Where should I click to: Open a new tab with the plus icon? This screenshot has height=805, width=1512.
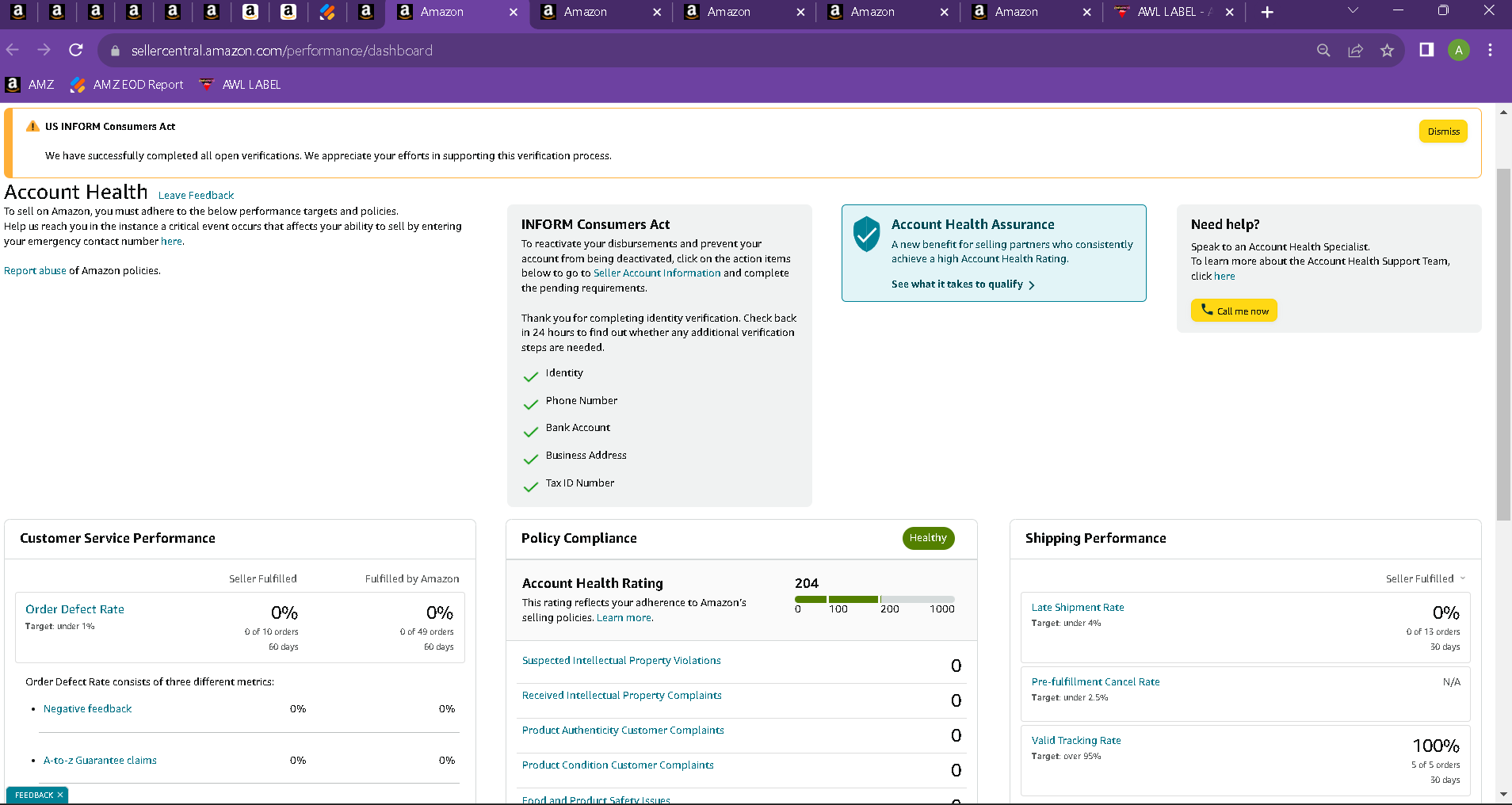coord(1267,12)
